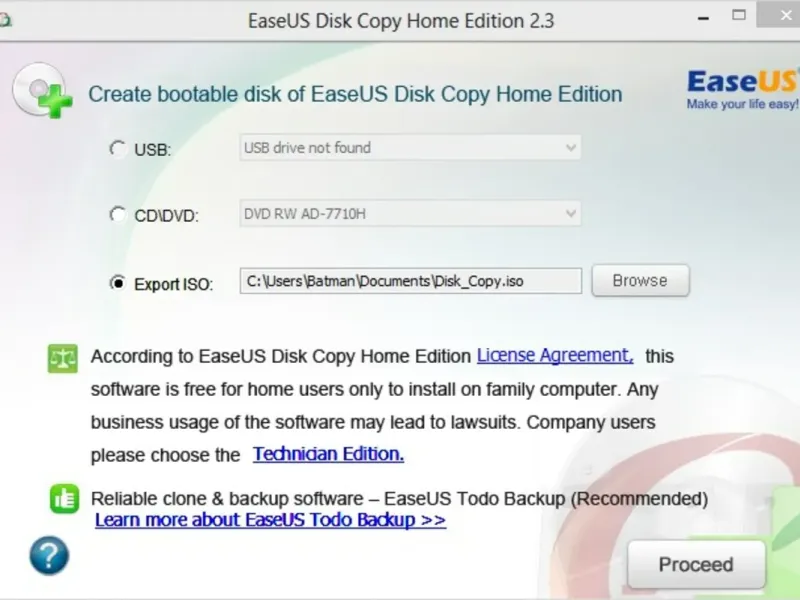Open the License Agreement link
This screenshot has width=800, height=600.
click(x=555, y=355)
